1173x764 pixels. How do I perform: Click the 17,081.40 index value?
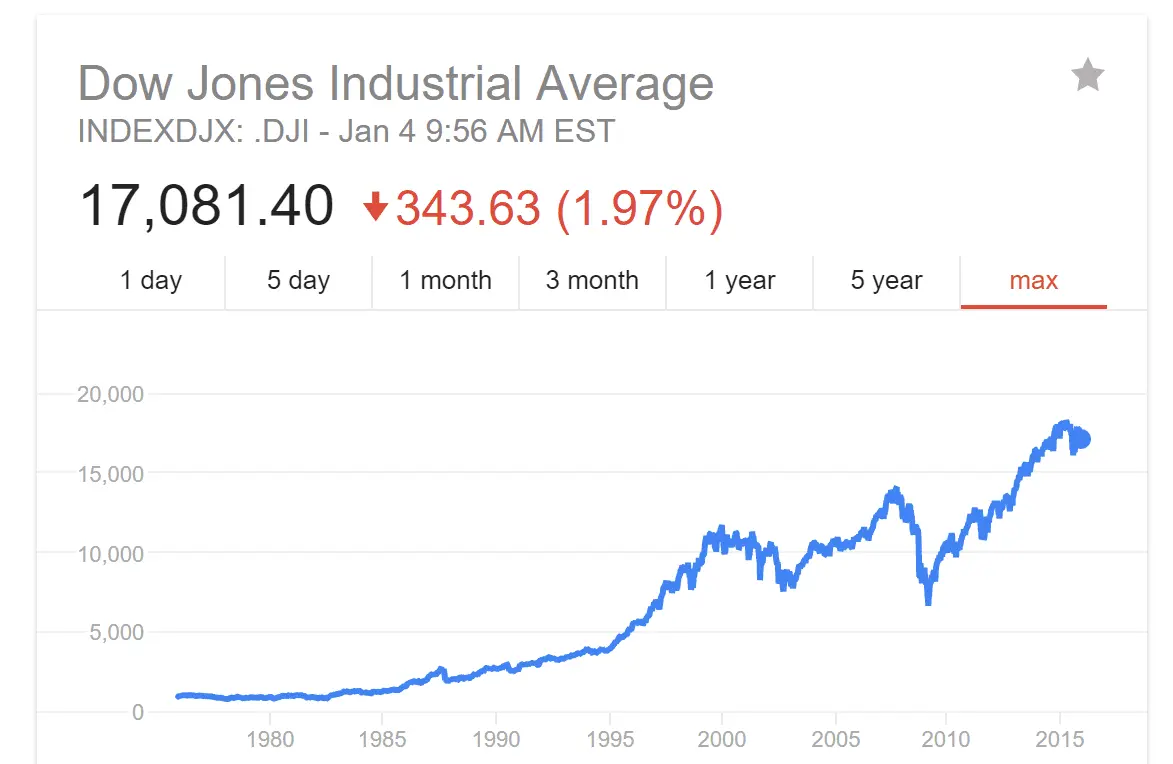coord(206,207)
